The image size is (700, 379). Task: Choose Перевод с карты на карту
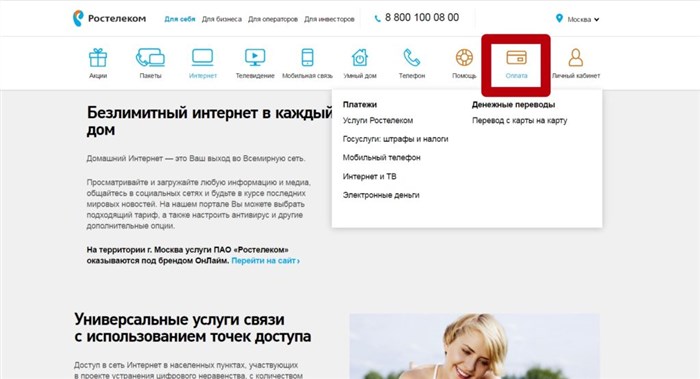pos(520,121)
